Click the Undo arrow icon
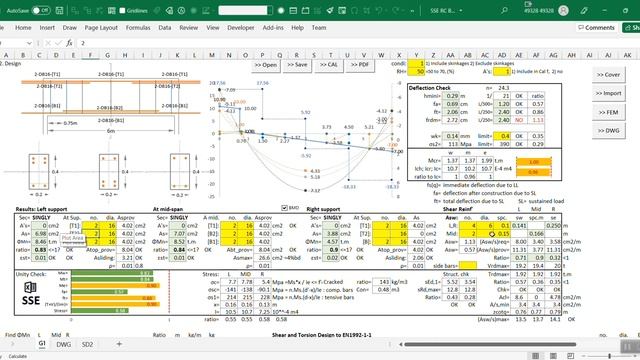The width and height of the screenshot is (640, 360). [379, 11]
